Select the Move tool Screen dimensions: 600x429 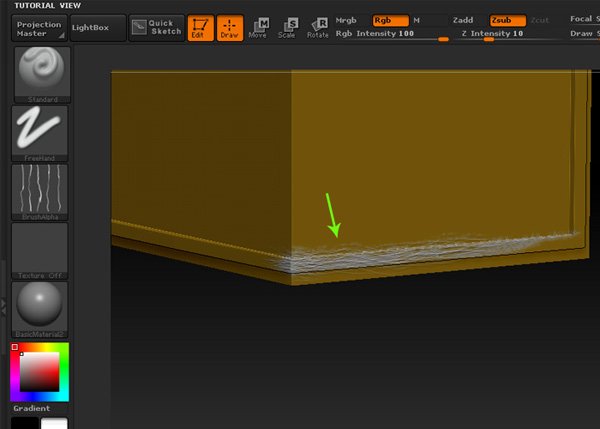[259, 28]
